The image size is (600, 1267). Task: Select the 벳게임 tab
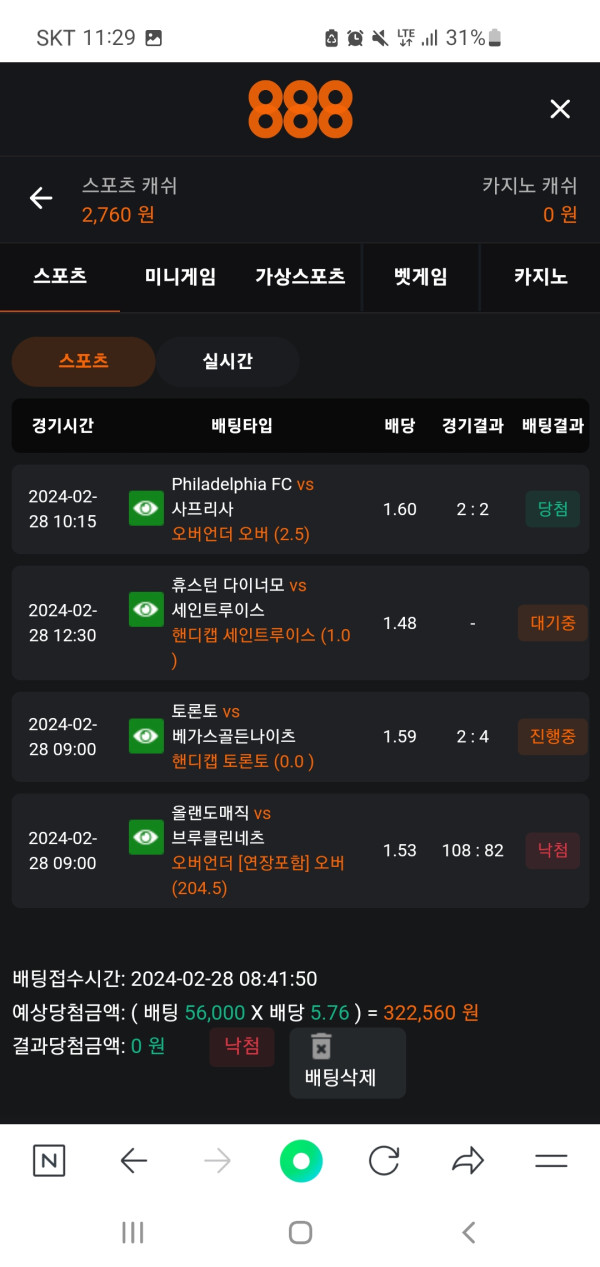[420, 277]
